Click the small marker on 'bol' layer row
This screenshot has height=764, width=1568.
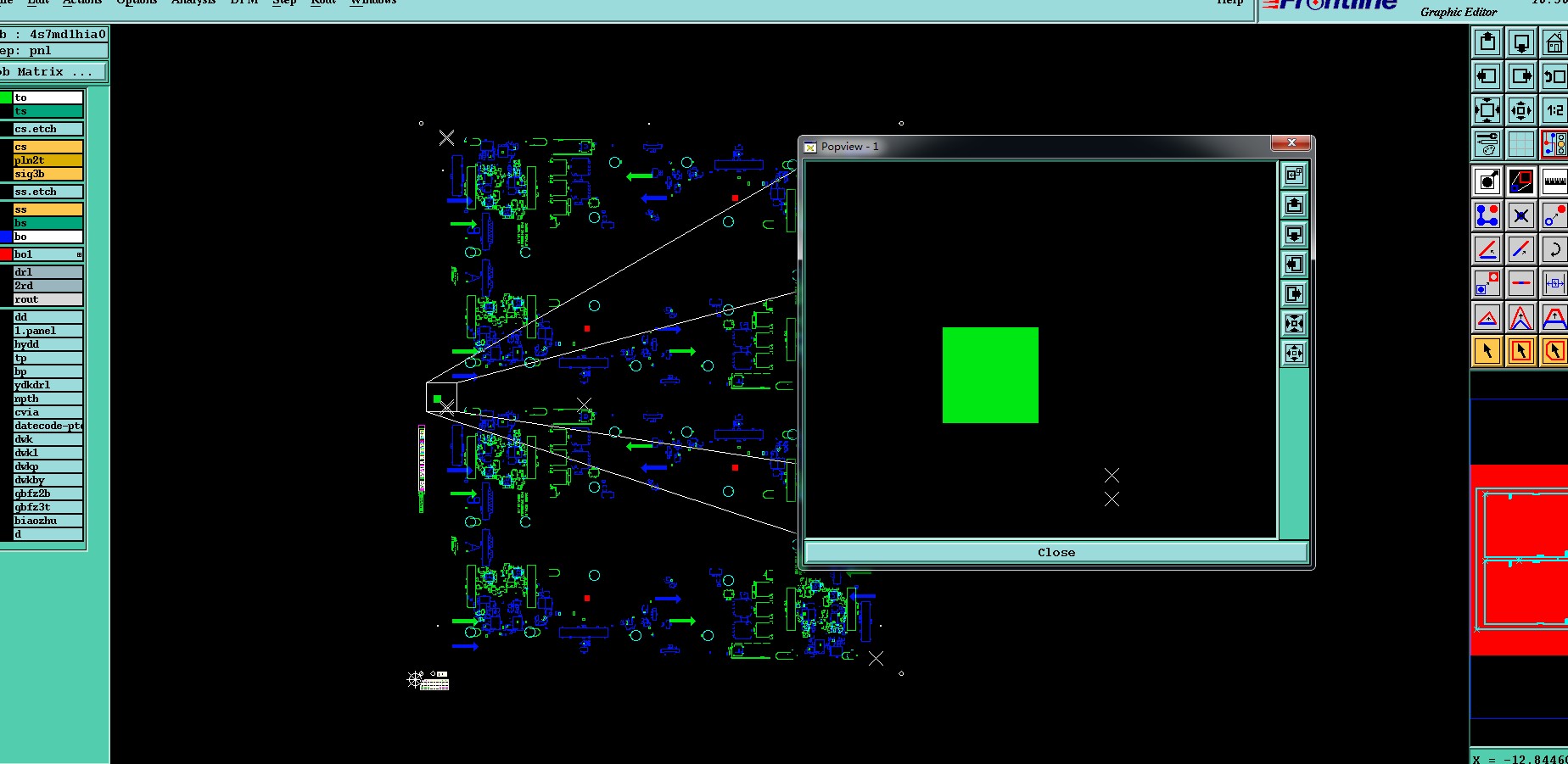point(80,254)
